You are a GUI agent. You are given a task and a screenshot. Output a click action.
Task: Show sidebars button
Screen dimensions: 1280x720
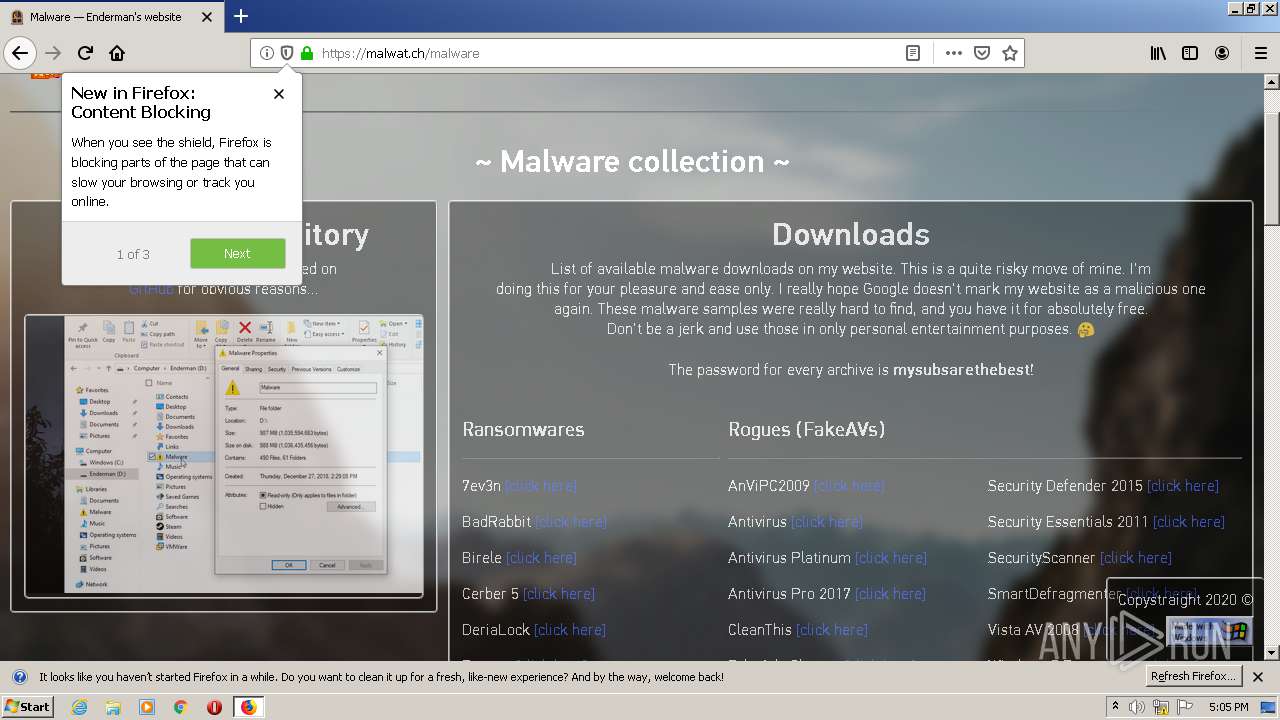point(1190,53)
